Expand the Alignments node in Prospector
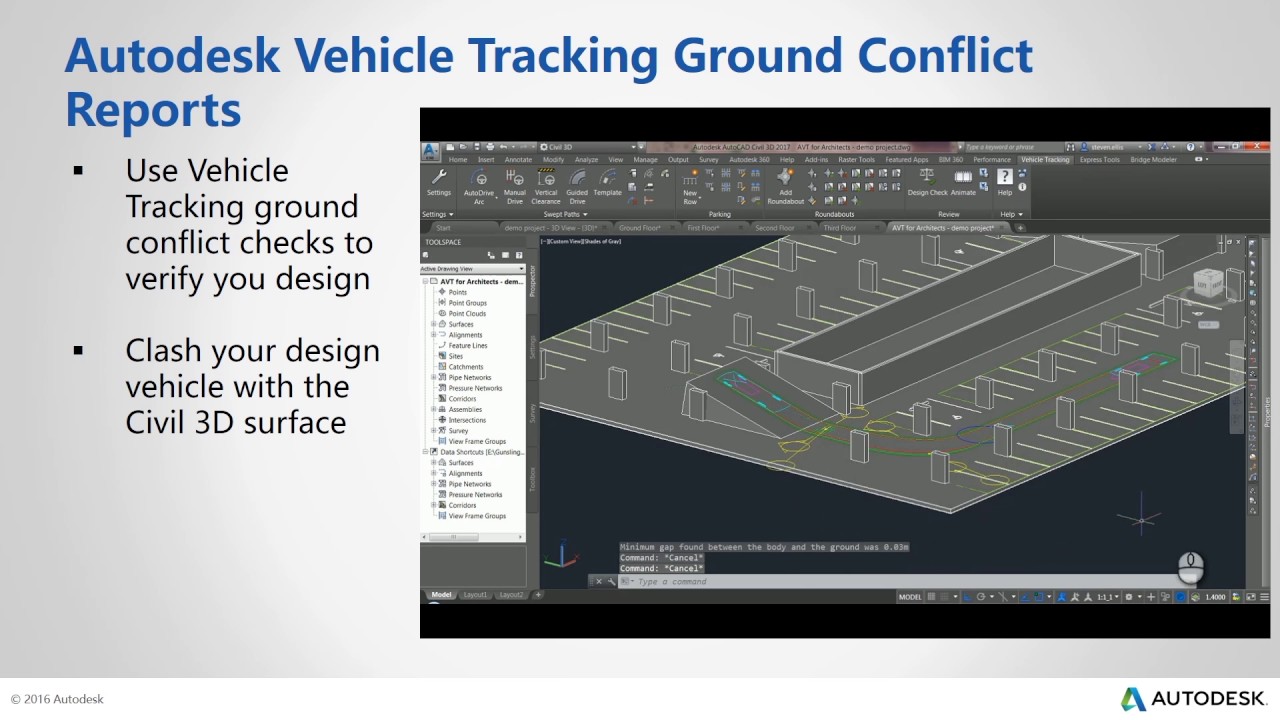 coord(434,335)
